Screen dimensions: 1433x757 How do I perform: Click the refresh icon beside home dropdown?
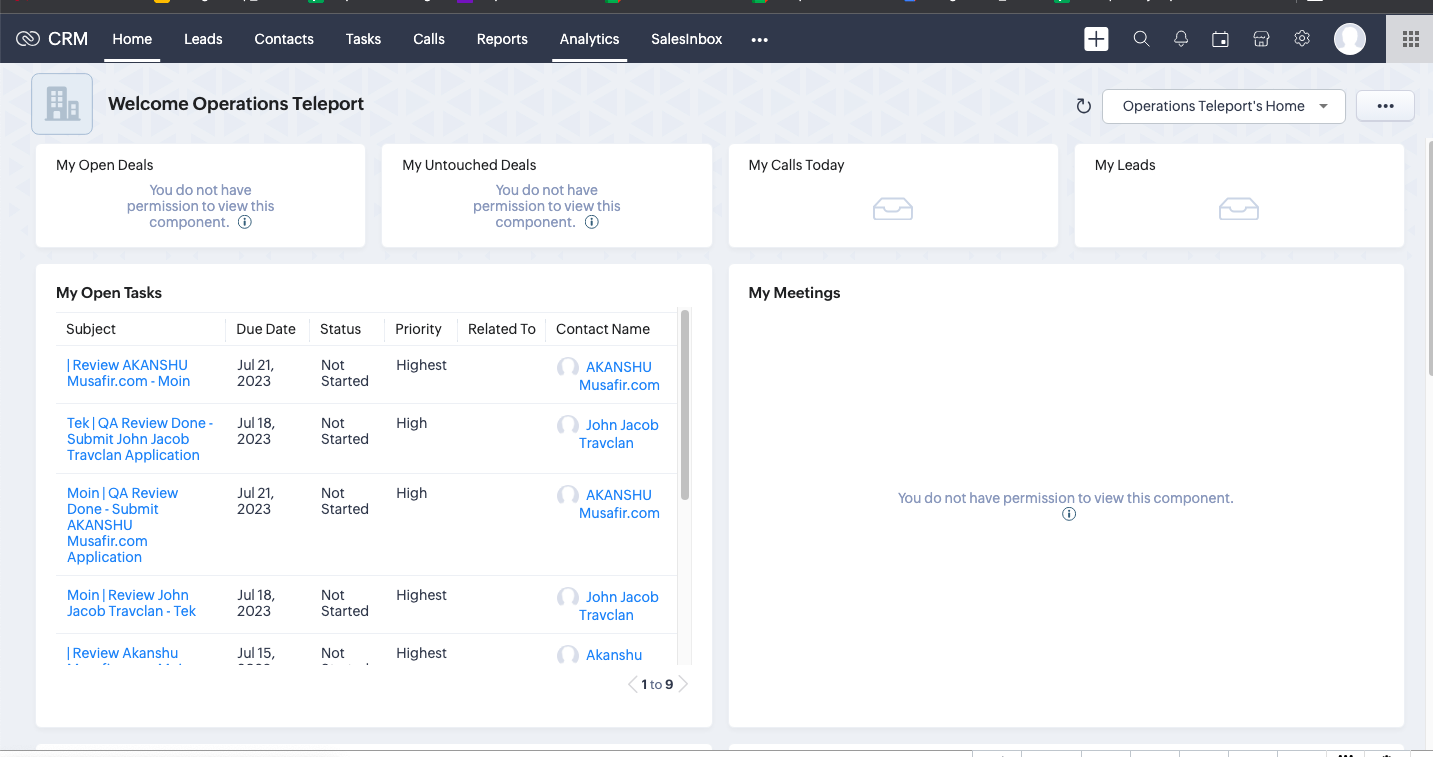pos(1083,106)
